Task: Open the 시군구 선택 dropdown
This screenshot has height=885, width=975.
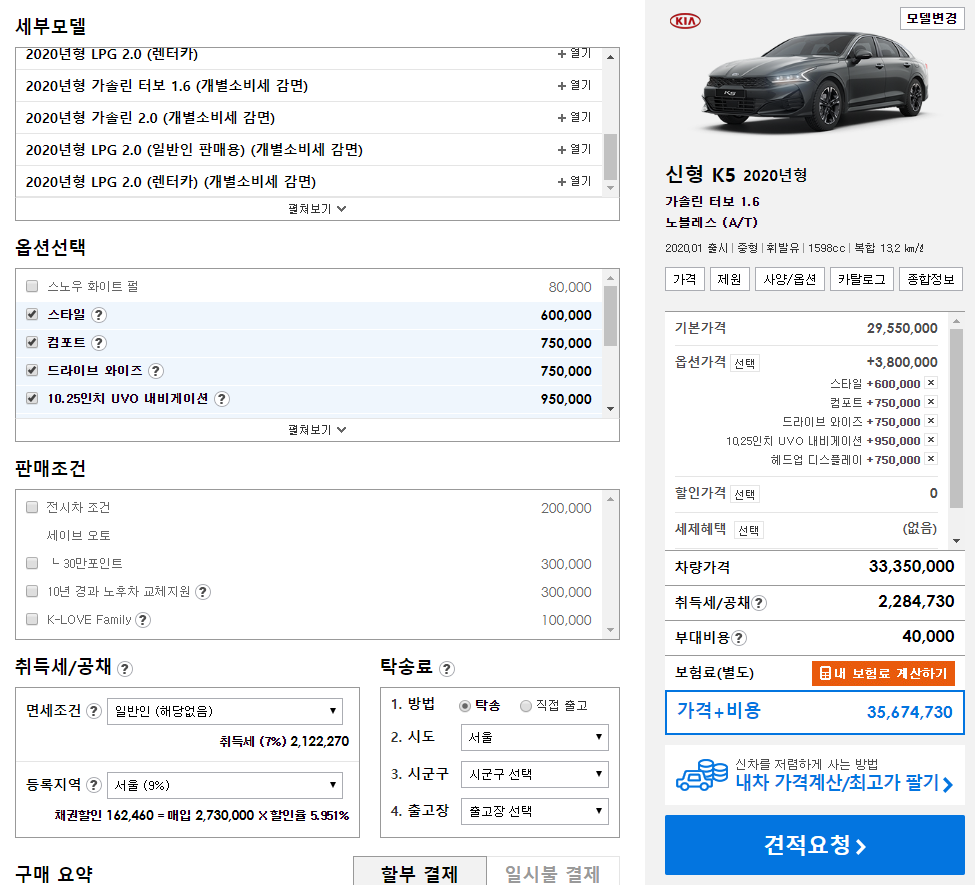Action: [x=535, y=774]
